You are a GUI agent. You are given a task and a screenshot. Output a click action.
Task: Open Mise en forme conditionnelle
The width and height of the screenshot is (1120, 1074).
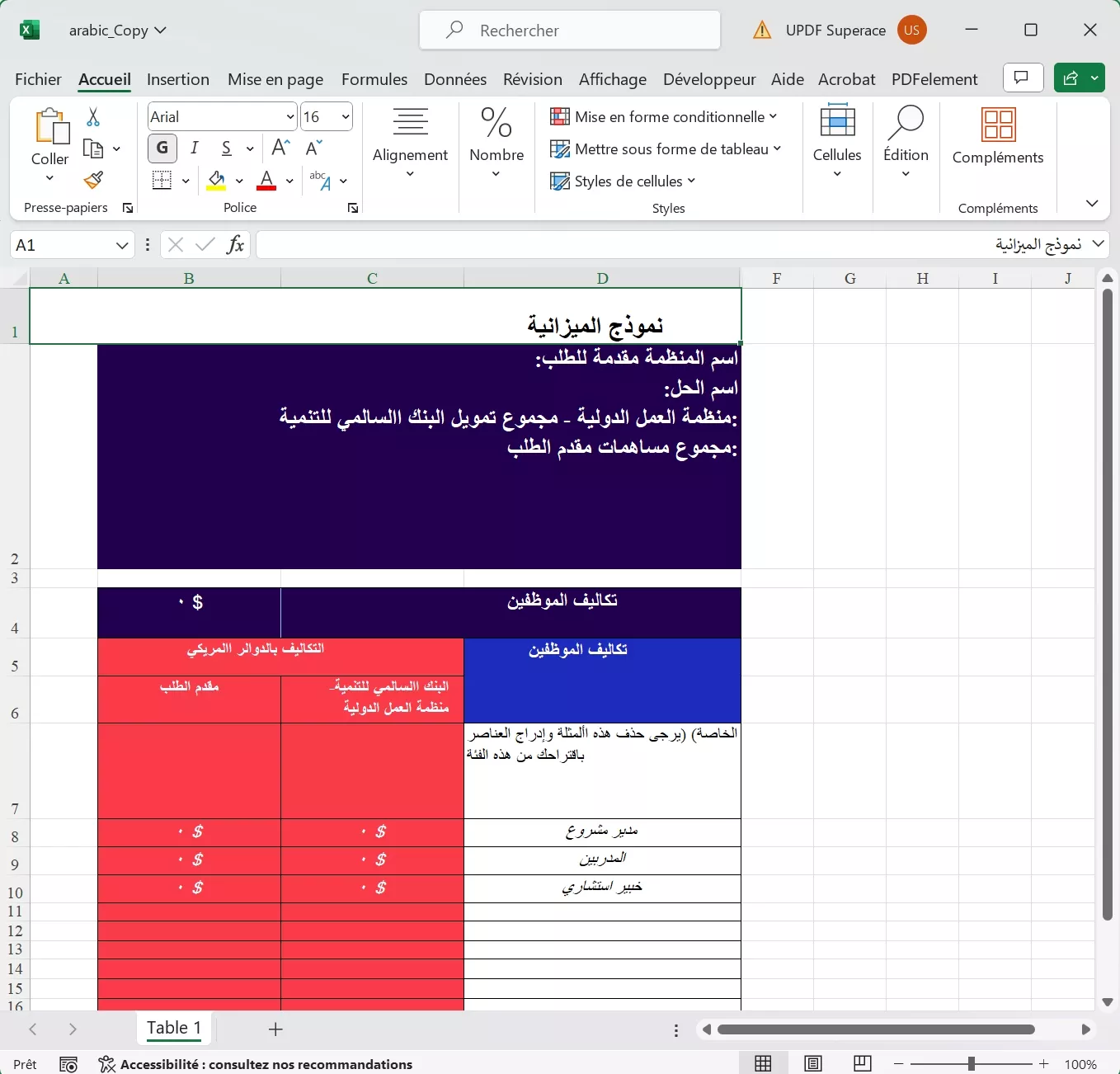[x=665, y=116]
